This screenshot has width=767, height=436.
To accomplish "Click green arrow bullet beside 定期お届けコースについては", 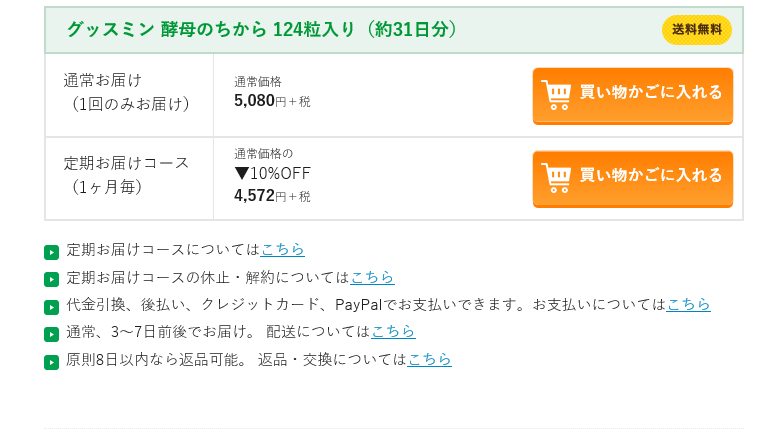I will click(52, 252).
